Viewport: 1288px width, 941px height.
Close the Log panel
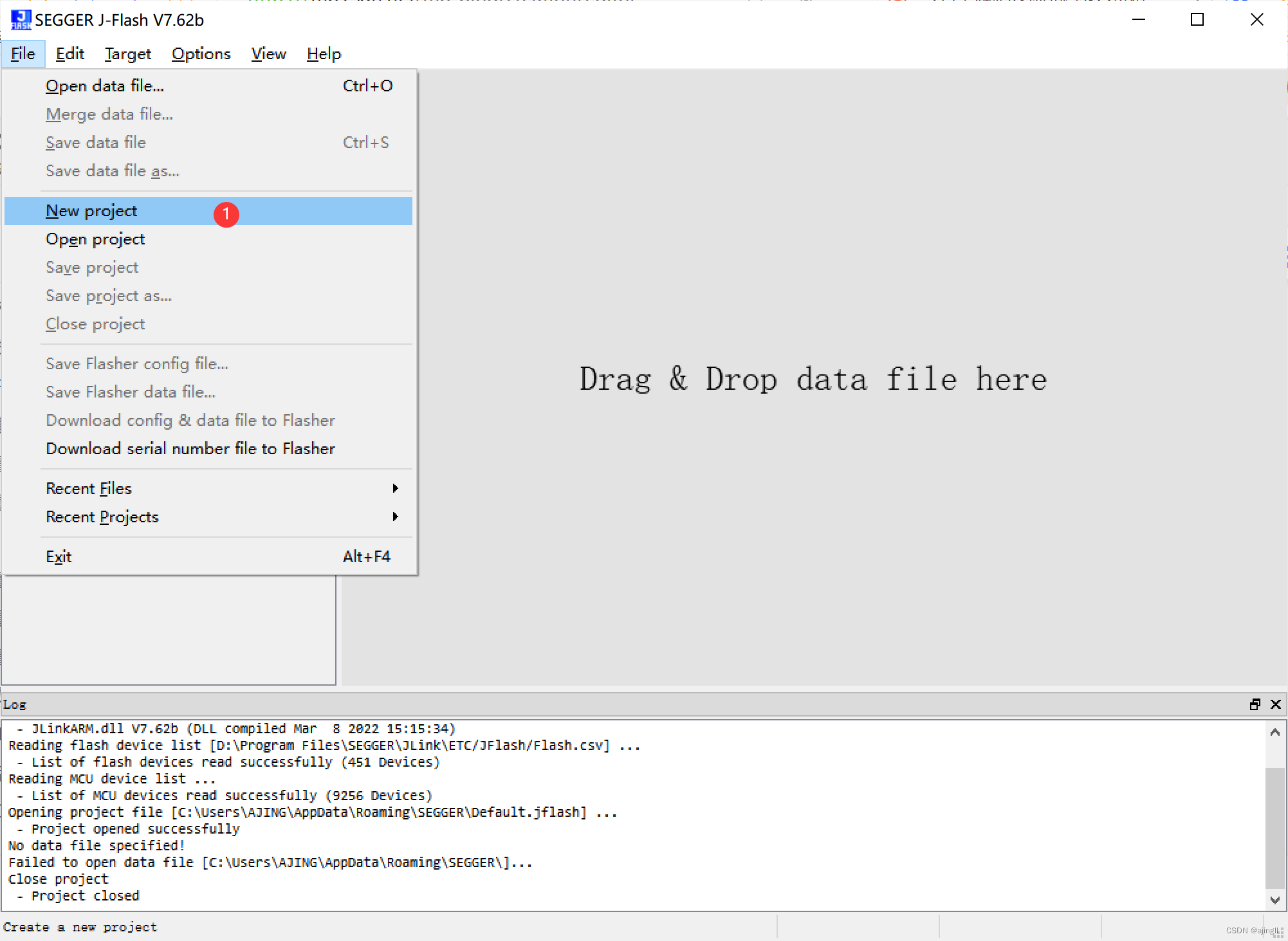tap(1275, 704)
